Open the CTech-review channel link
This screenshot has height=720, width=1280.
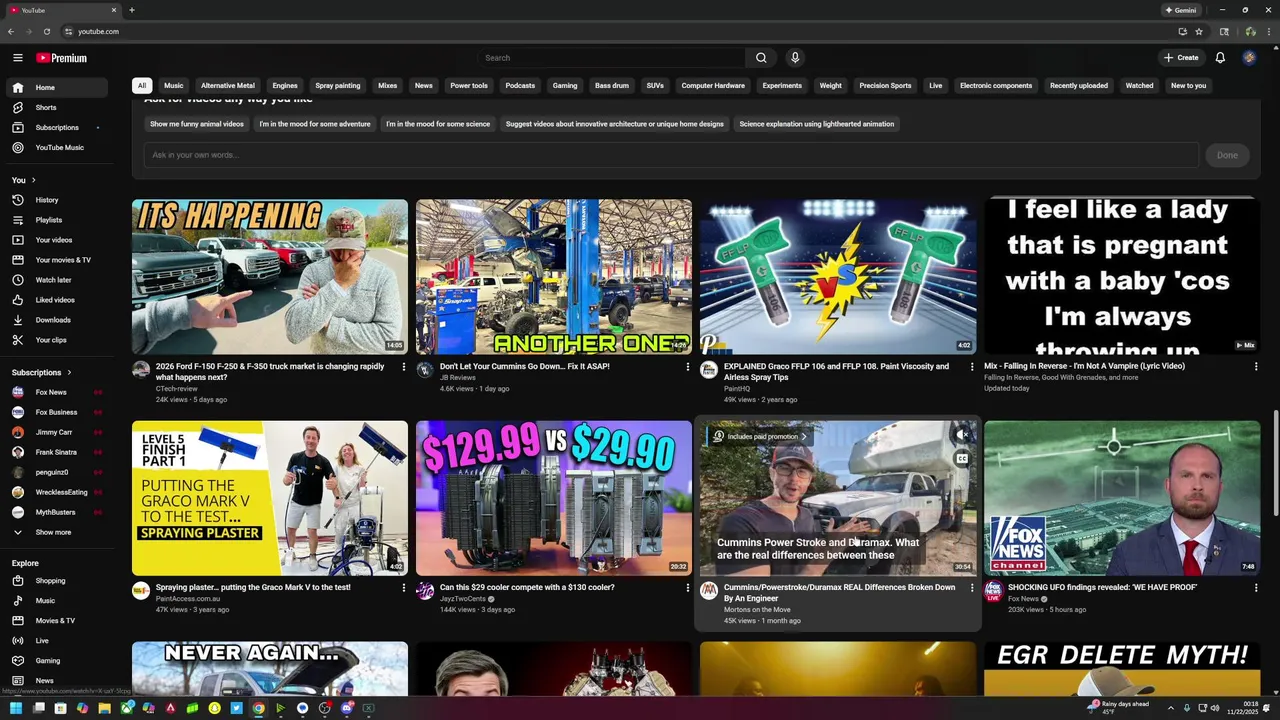[177, 389]
